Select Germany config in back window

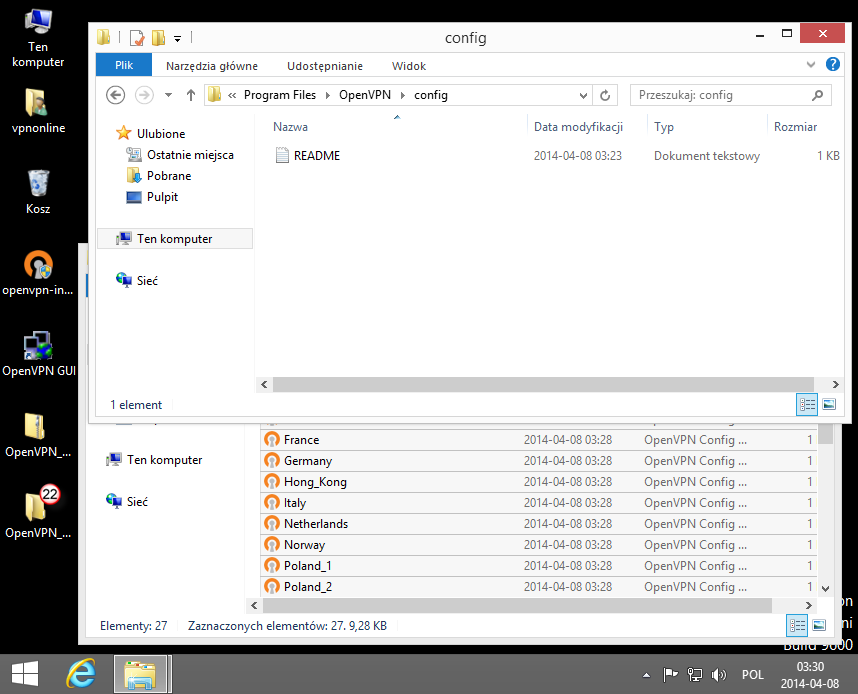(x=539, y=461)
